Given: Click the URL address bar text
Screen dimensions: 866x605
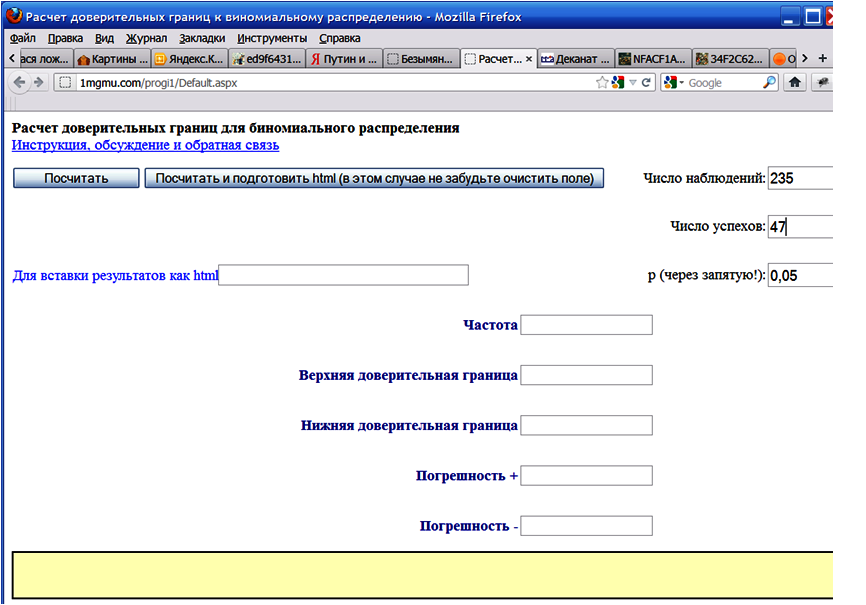Looking at the screenshot, I should 159,83.
